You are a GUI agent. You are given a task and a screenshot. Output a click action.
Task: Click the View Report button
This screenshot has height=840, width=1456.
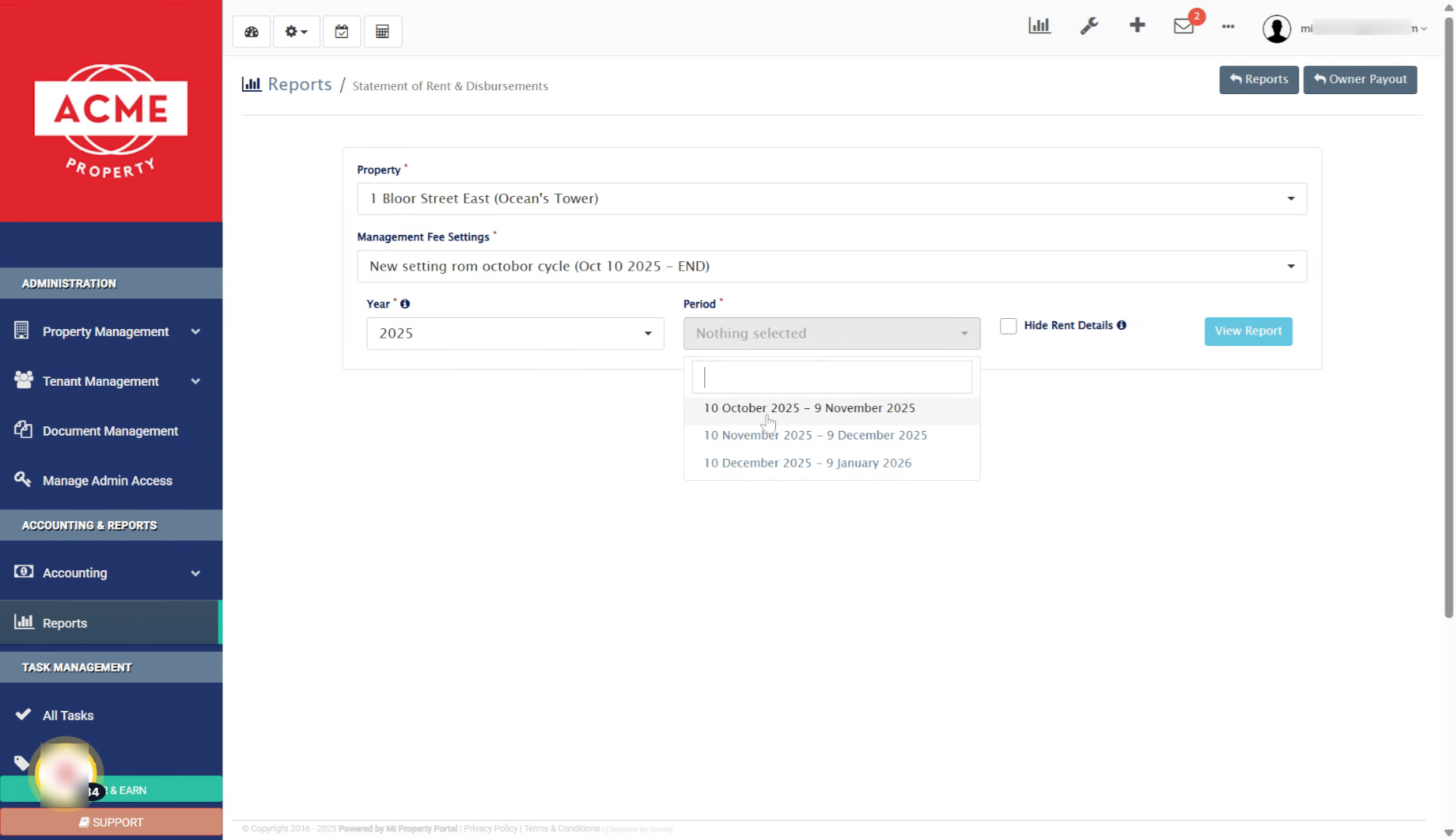click(x=1247, y=331)
